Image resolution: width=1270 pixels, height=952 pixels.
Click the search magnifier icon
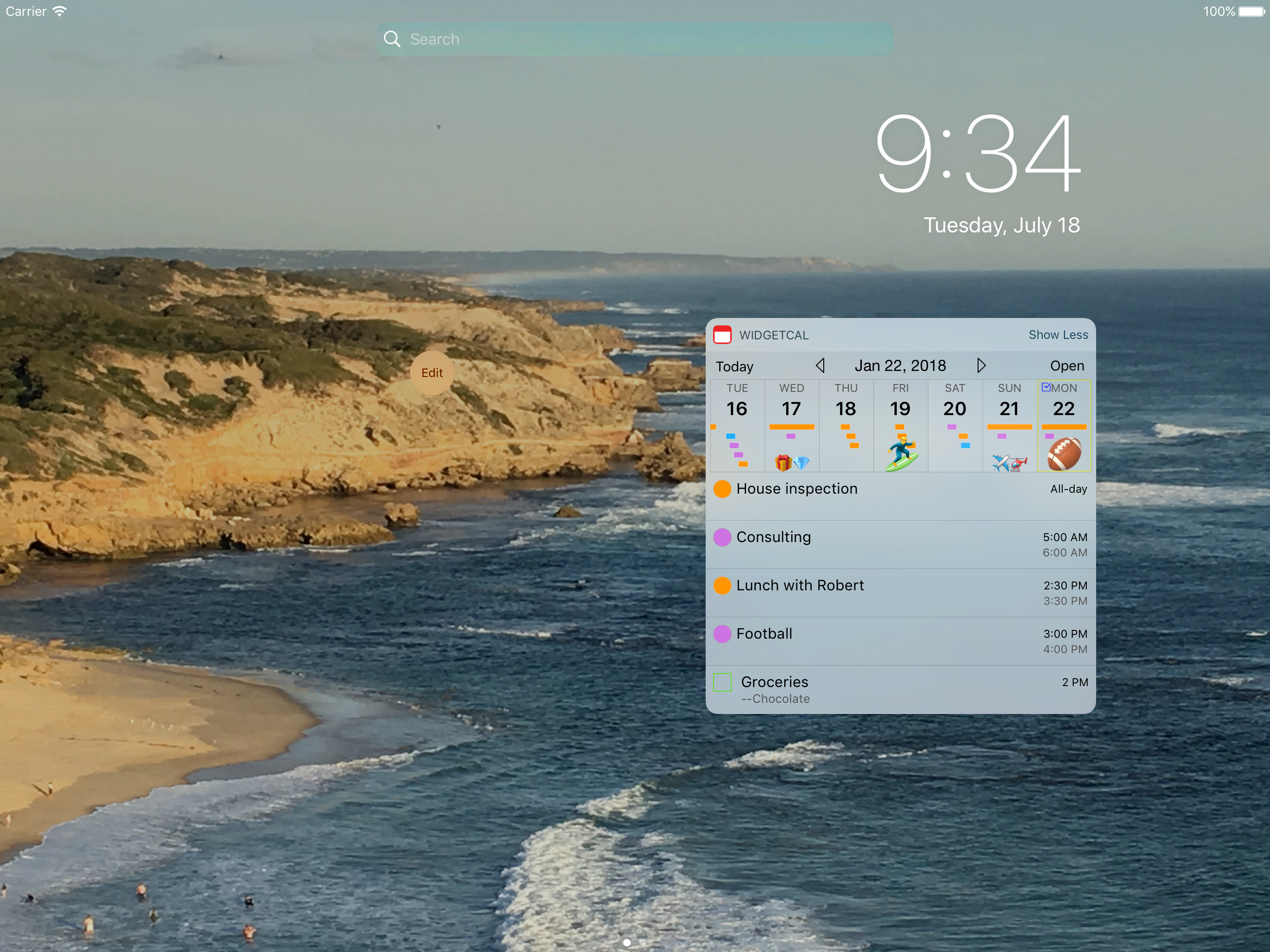coord(392,39)
